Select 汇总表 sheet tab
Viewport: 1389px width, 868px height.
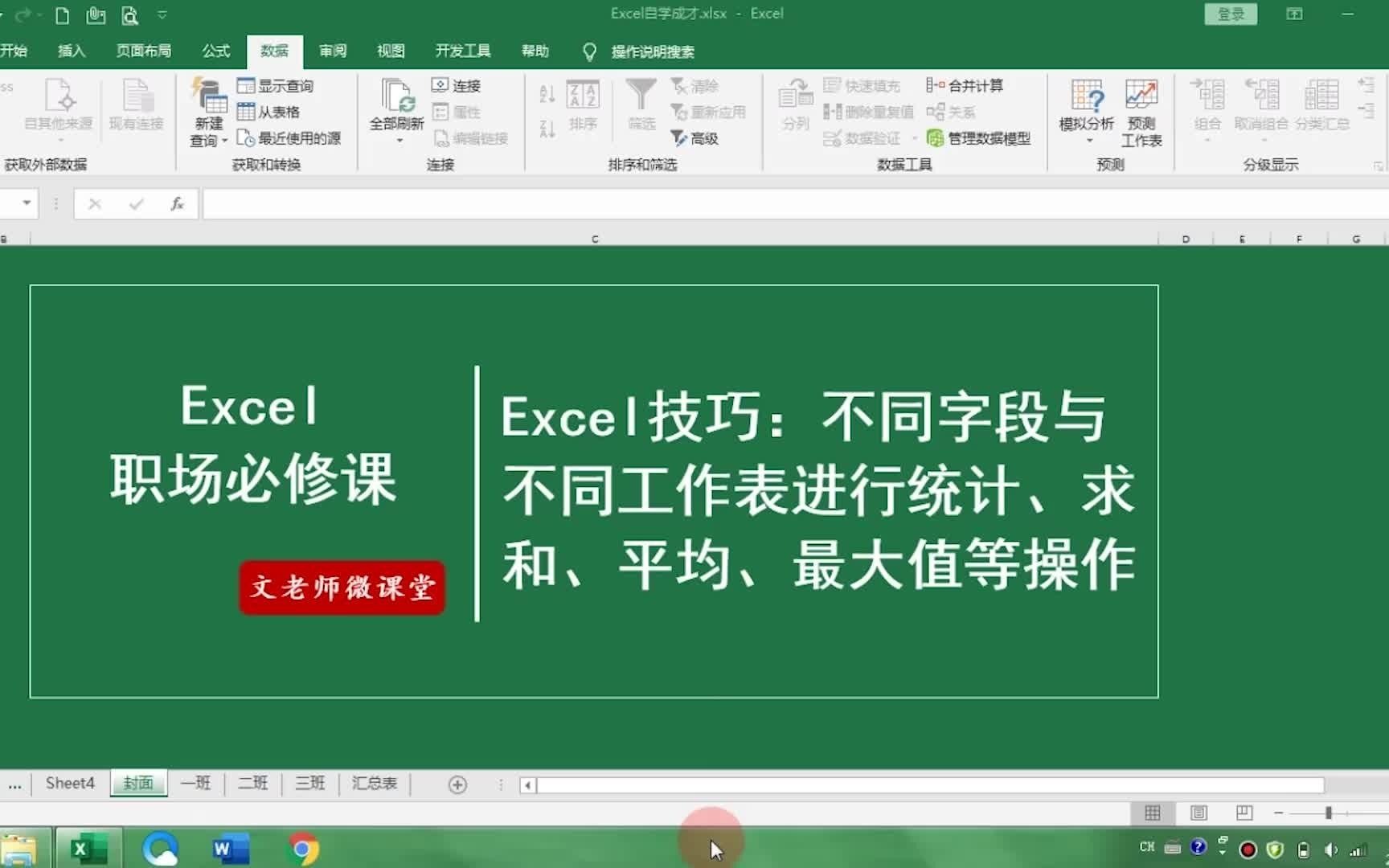tap(375, 784)
